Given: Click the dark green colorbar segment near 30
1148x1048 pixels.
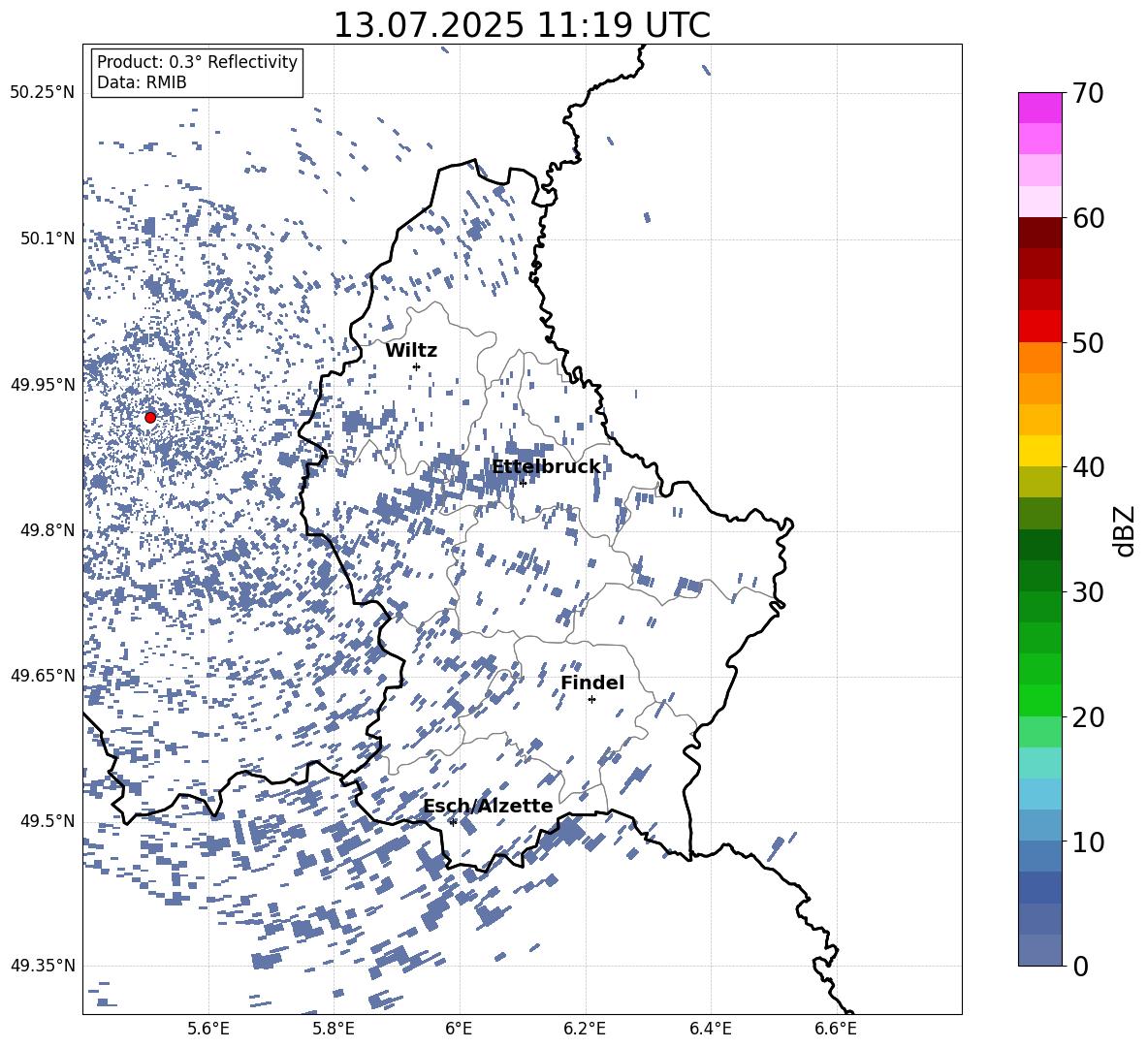Looking at the screenshot, I should point(1039,576).
